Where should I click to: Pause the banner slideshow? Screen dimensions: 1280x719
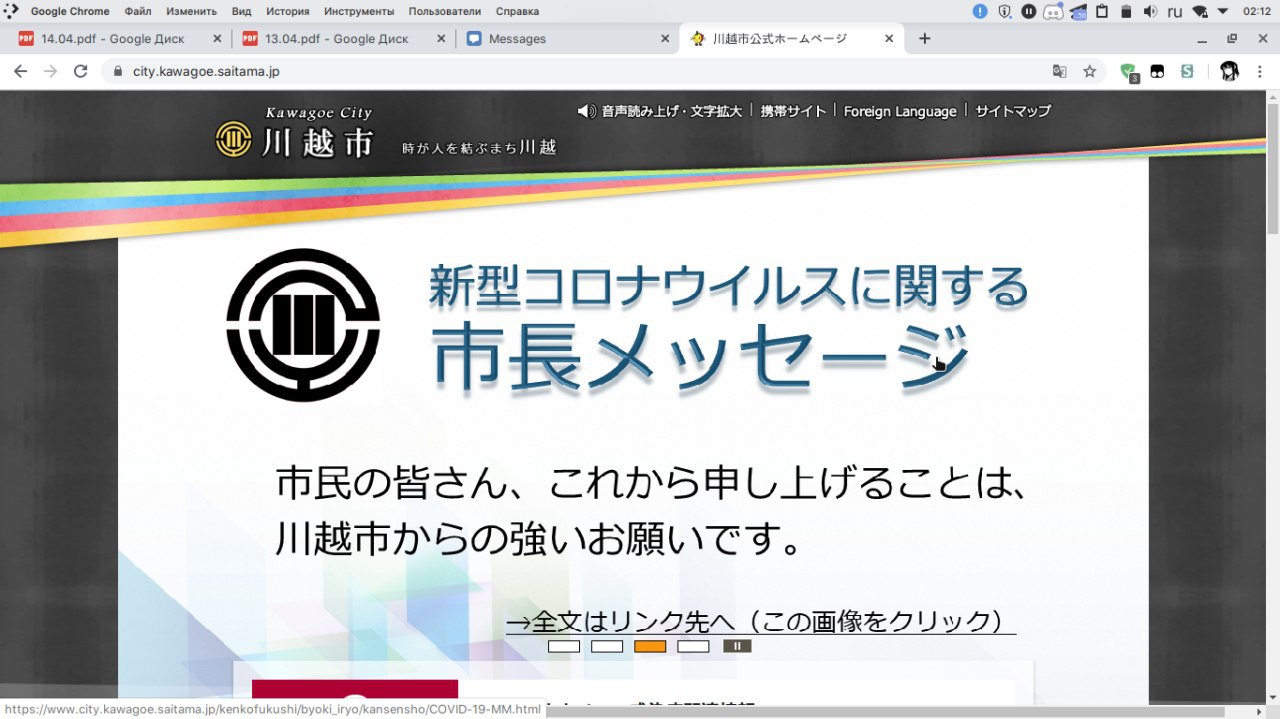tap(737, 646)
